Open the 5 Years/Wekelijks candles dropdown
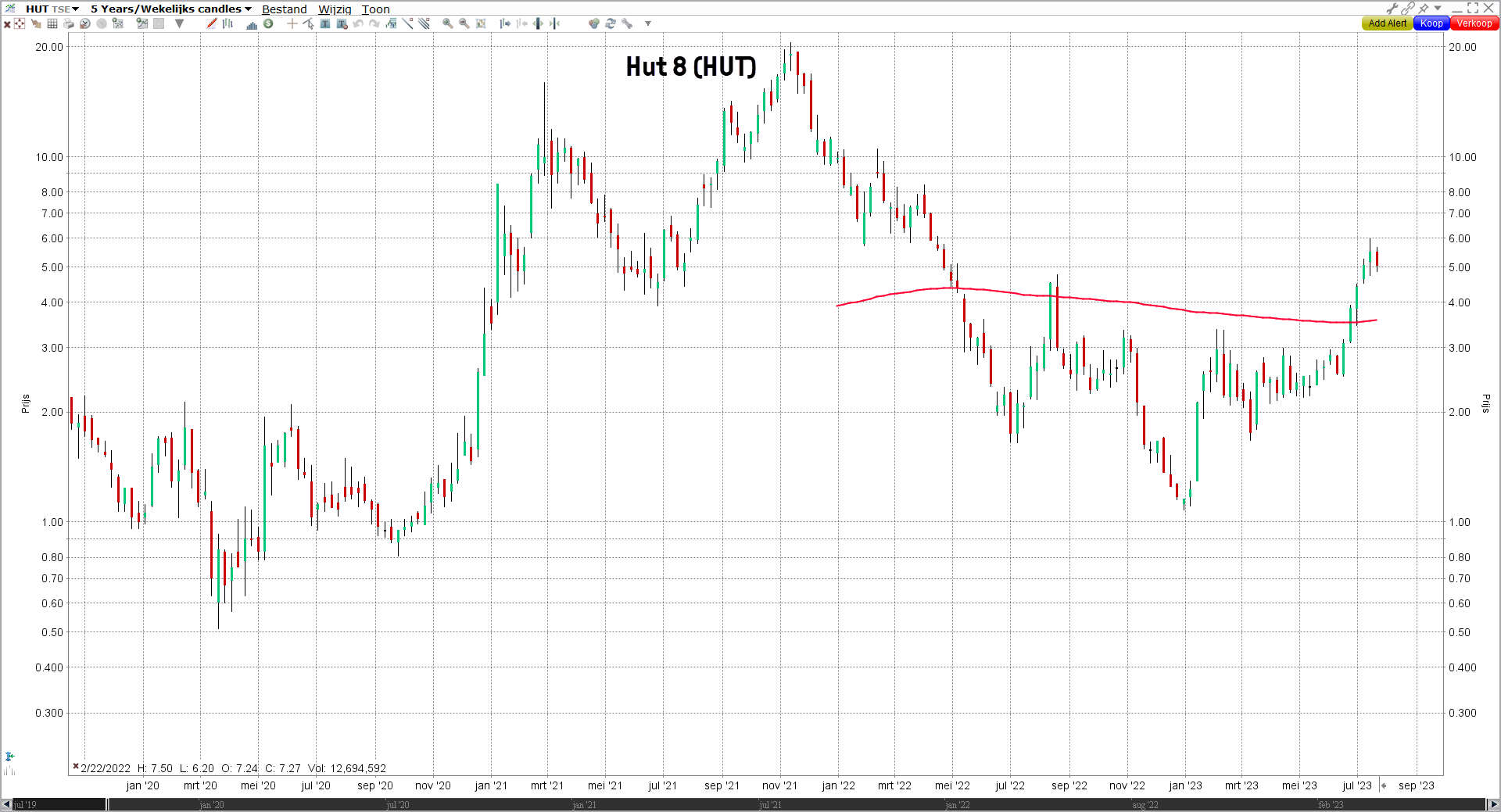 click(171, 9)
